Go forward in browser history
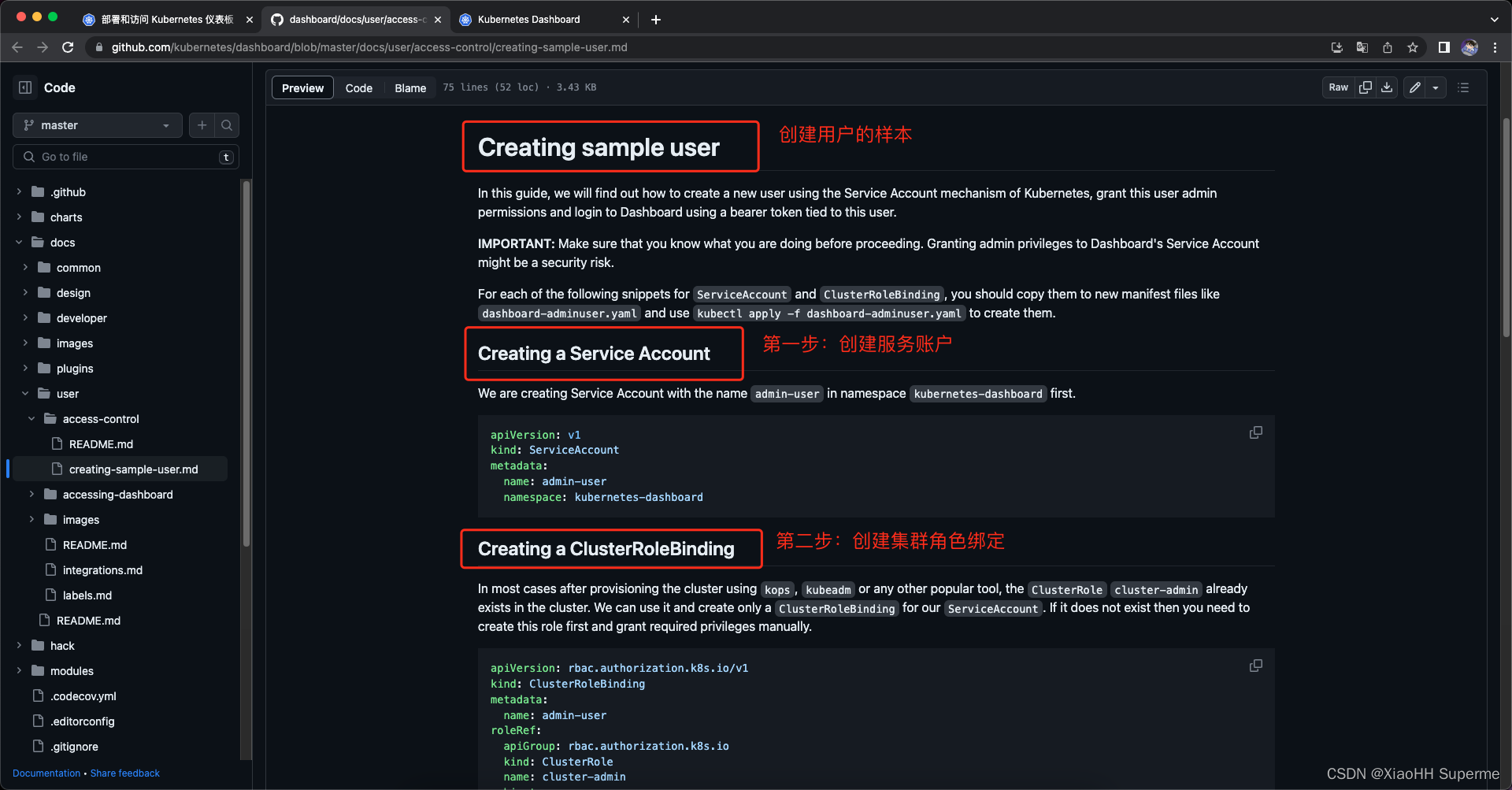This screenshot has width=1512, height=790. (43, 47)
